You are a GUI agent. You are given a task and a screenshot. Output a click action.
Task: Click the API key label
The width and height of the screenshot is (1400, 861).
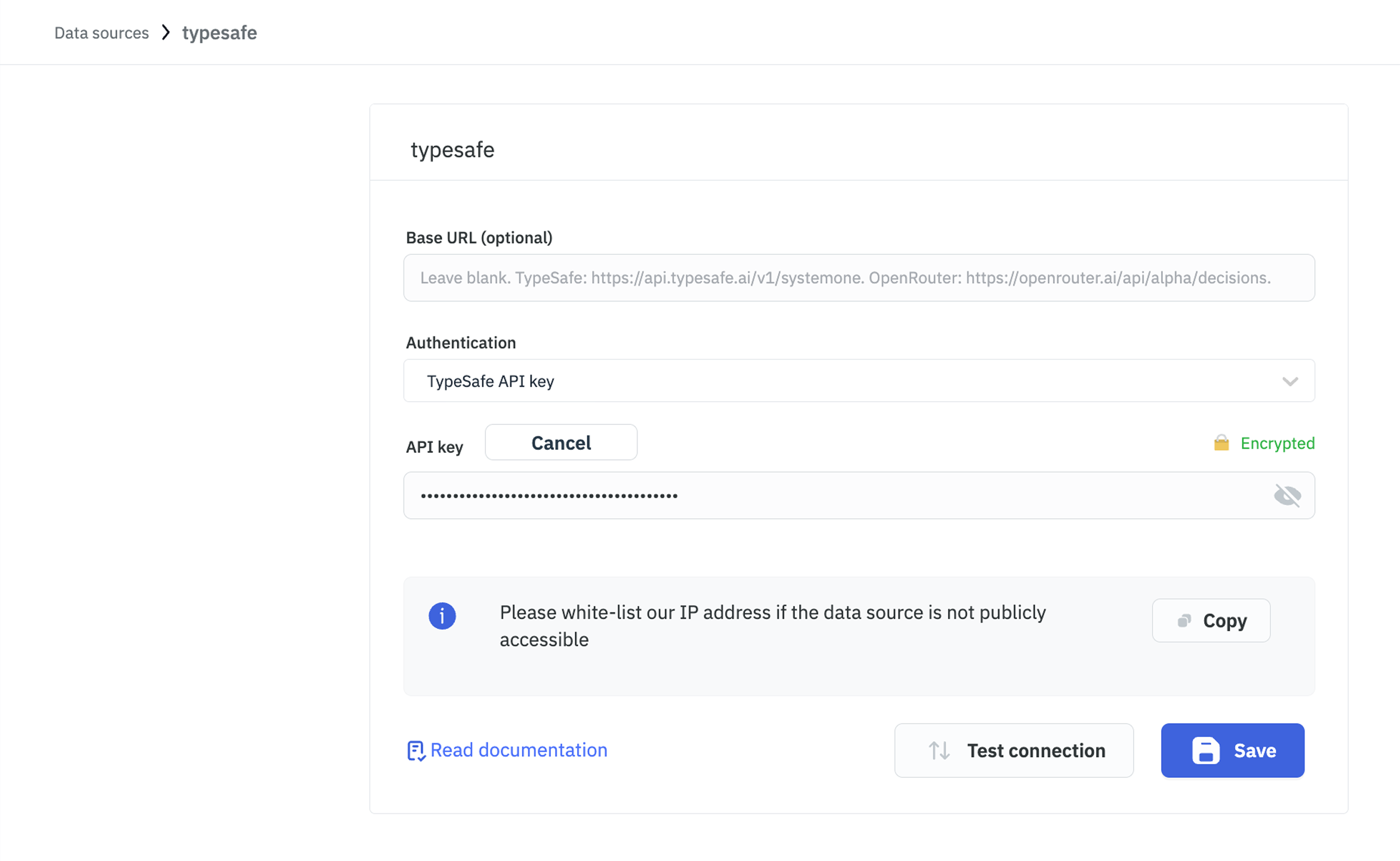click(x=434, y=446)
